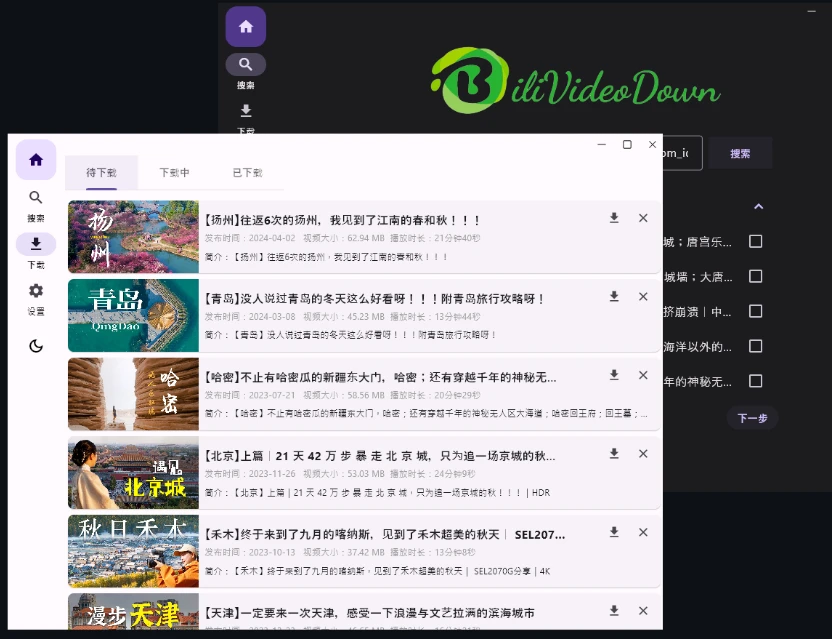832x639 pixels.
Task: Collapse the list with the chevron-up arrow
Action: tap(758, 206)
